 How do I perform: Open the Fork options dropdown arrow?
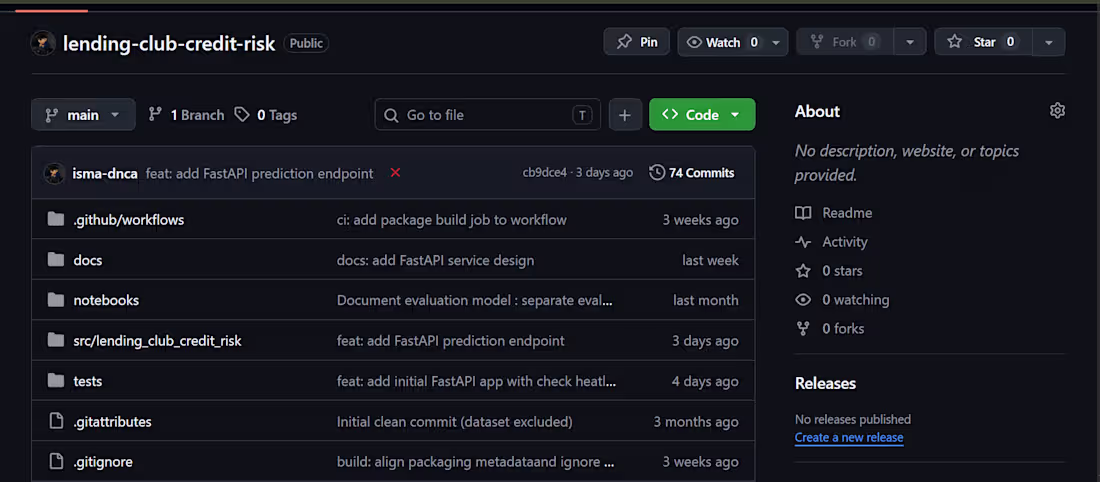tap(910, 42)
